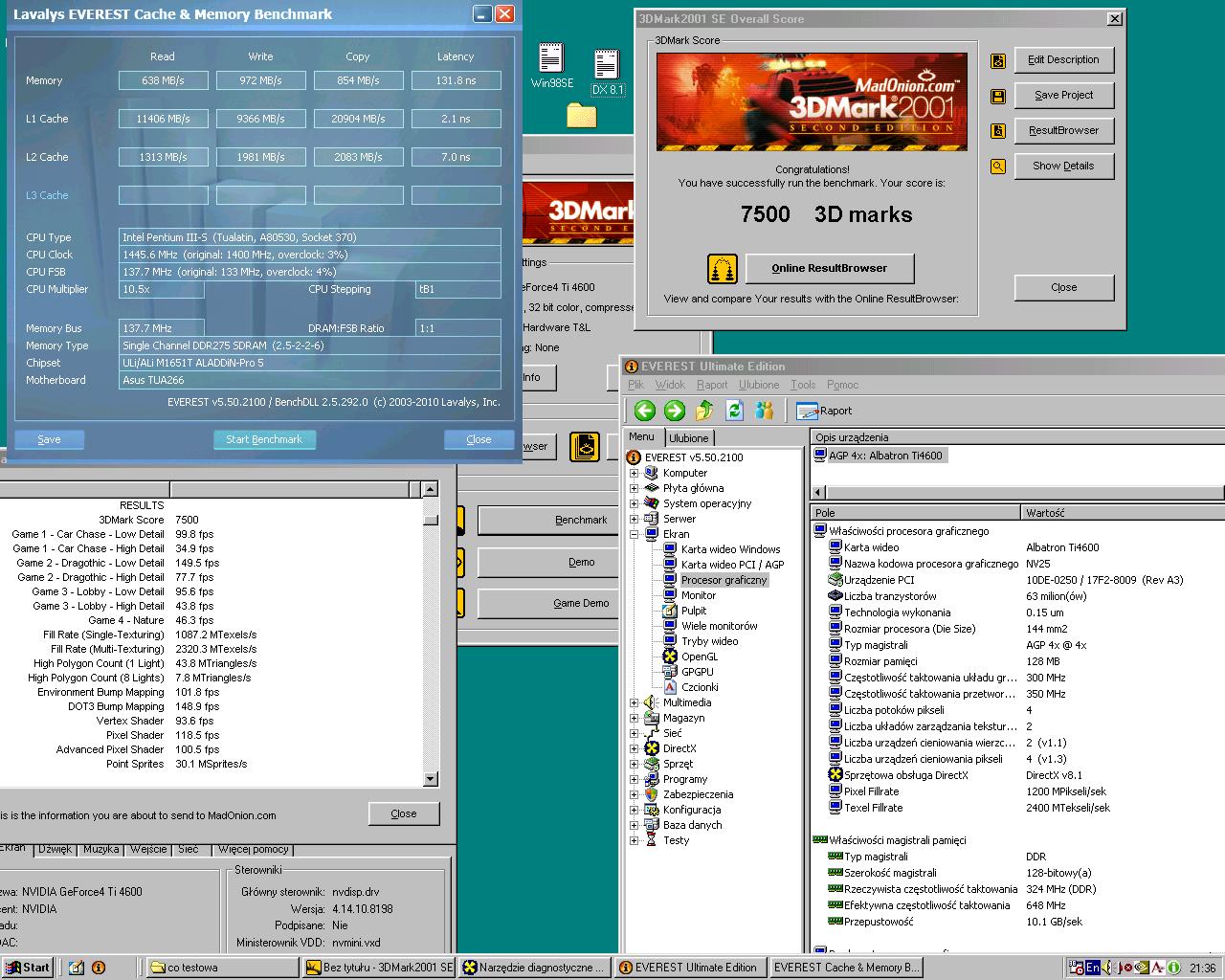Select the Pulpit tree item
This screenshot has width=1225, height=980.
(x=694, y=611)
